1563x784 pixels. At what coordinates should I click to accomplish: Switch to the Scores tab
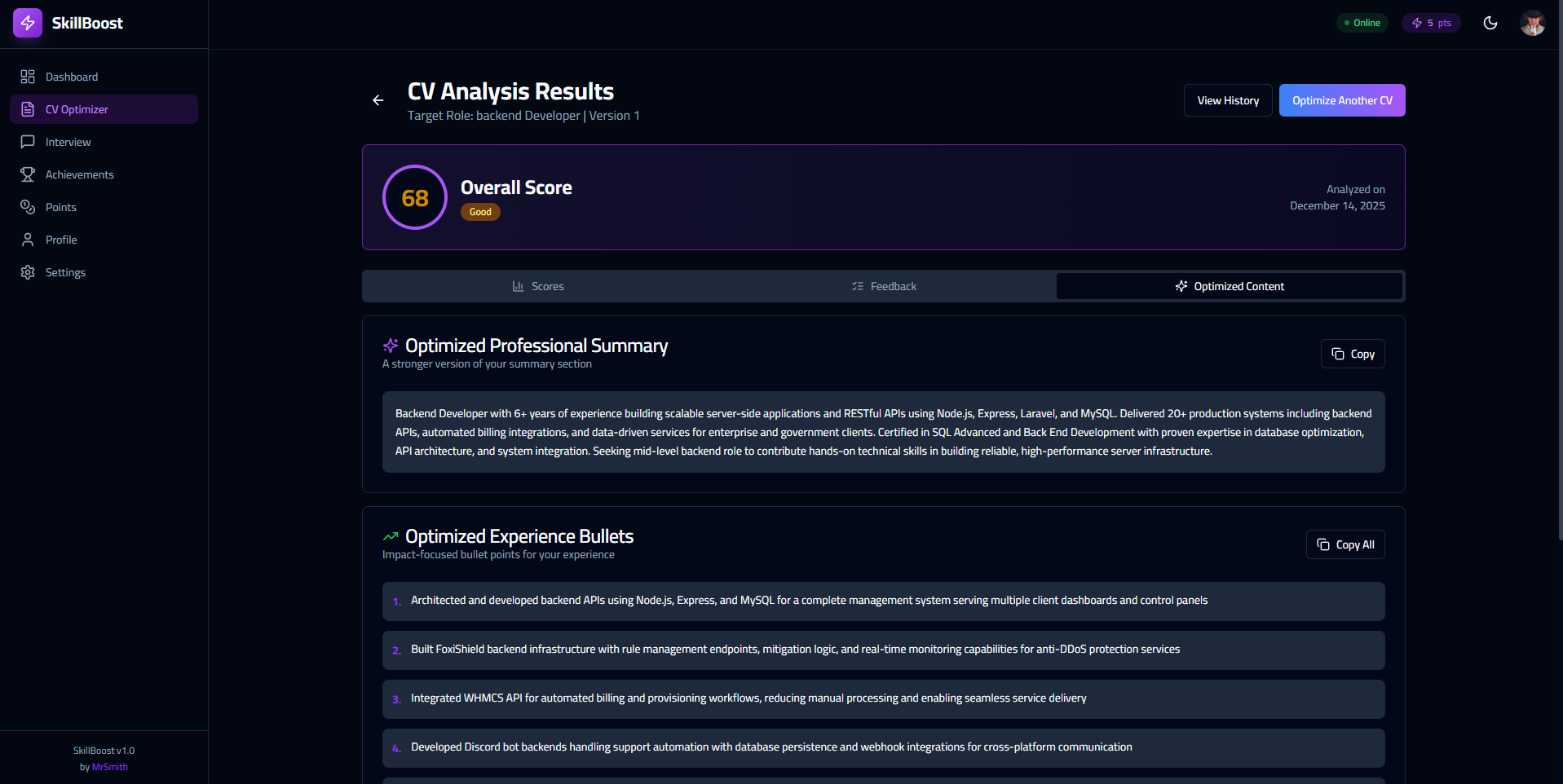[538, 285]
